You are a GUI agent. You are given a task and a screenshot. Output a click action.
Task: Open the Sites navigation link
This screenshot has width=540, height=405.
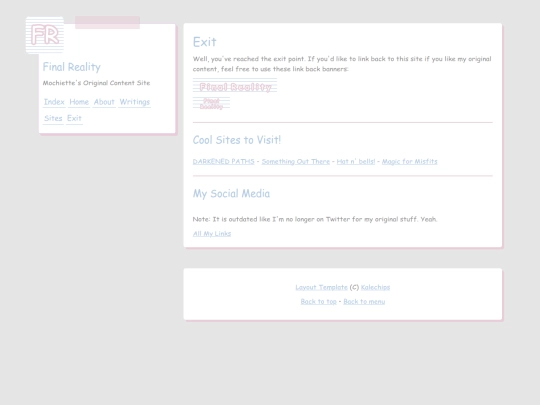(x=53, y=118)
